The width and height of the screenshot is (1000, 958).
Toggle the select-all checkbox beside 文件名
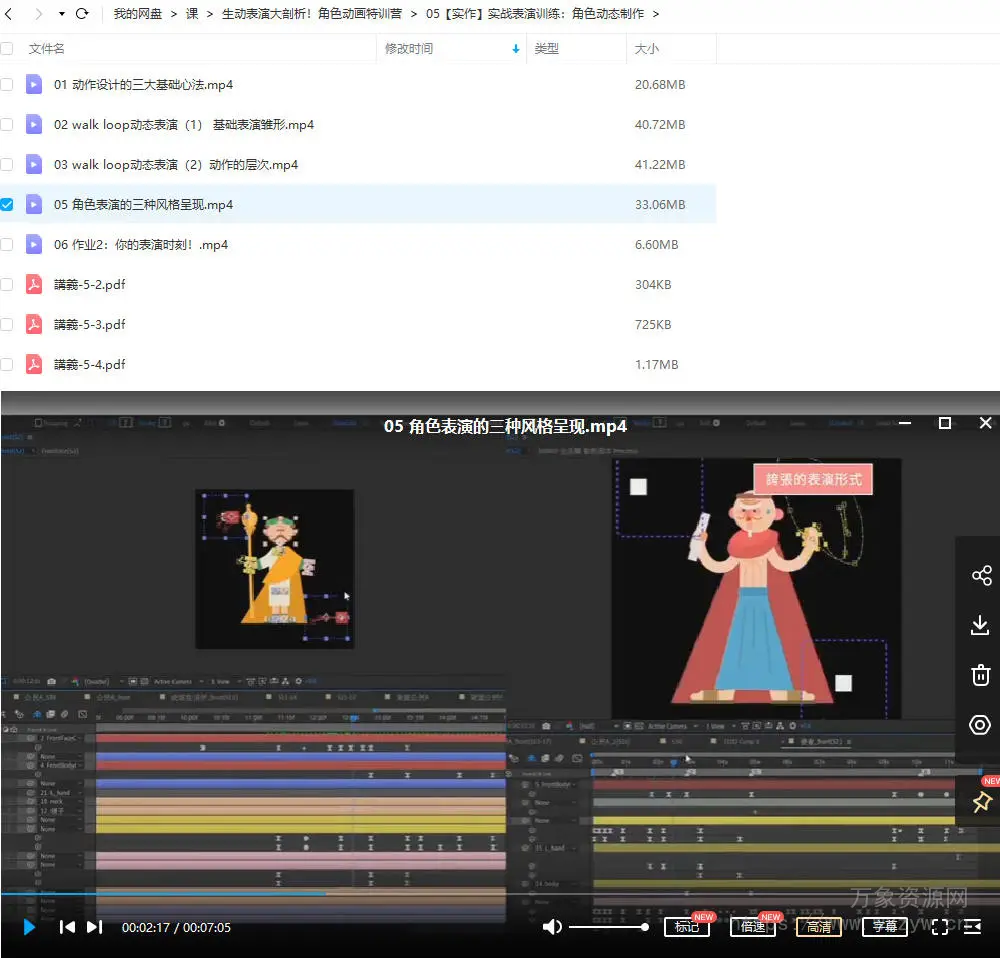7,49
